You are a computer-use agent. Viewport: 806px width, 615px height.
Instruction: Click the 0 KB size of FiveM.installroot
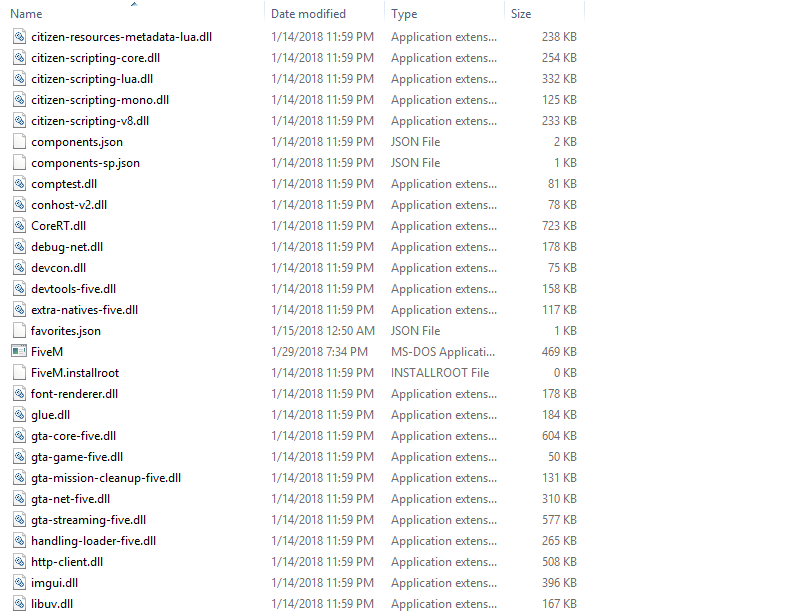(565, 373)
